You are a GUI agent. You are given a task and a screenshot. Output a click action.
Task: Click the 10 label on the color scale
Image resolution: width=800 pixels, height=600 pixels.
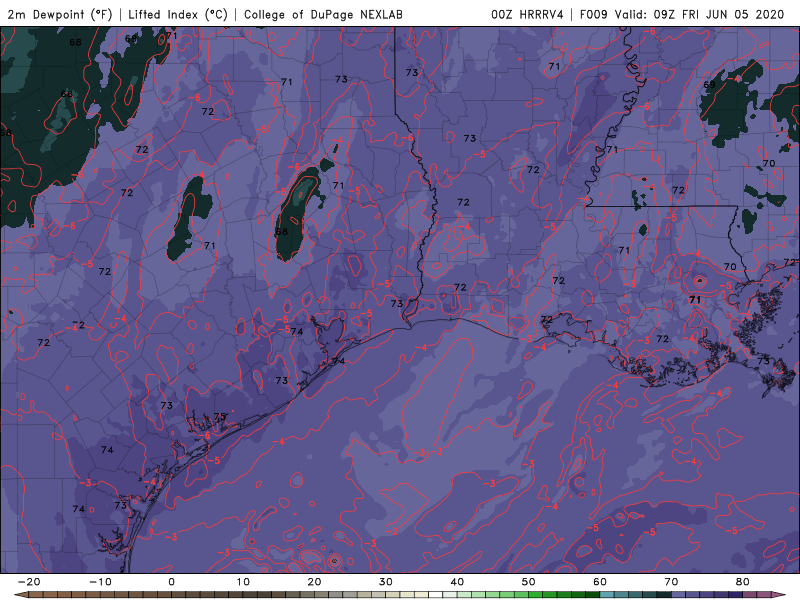[x=243, y=582]
